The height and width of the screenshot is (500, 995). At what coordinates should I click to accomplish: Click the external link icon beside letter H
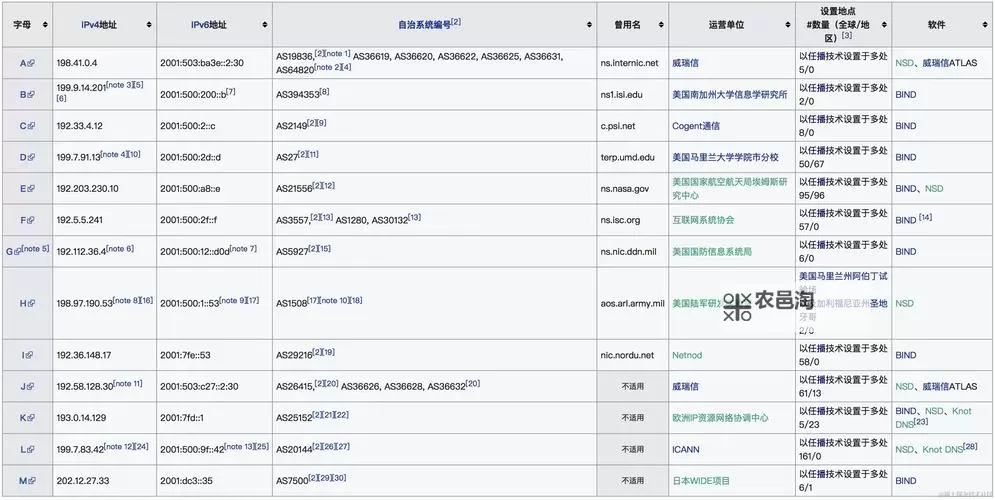click(32, 303)
